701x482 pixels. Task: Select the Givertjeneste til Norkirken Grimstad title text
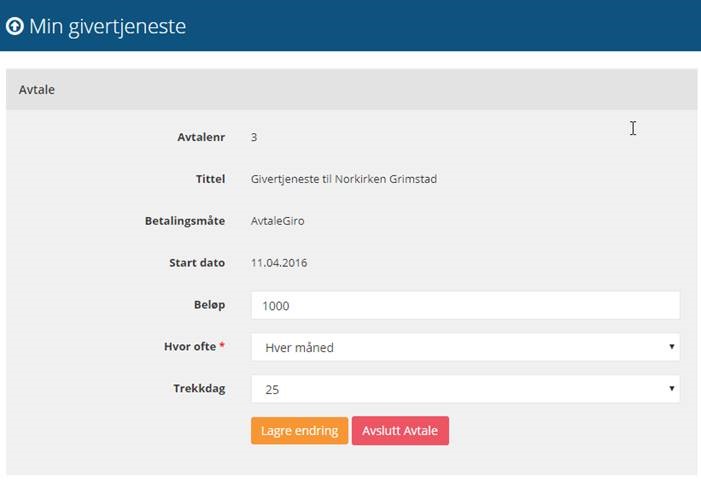(x=344, y=179)
